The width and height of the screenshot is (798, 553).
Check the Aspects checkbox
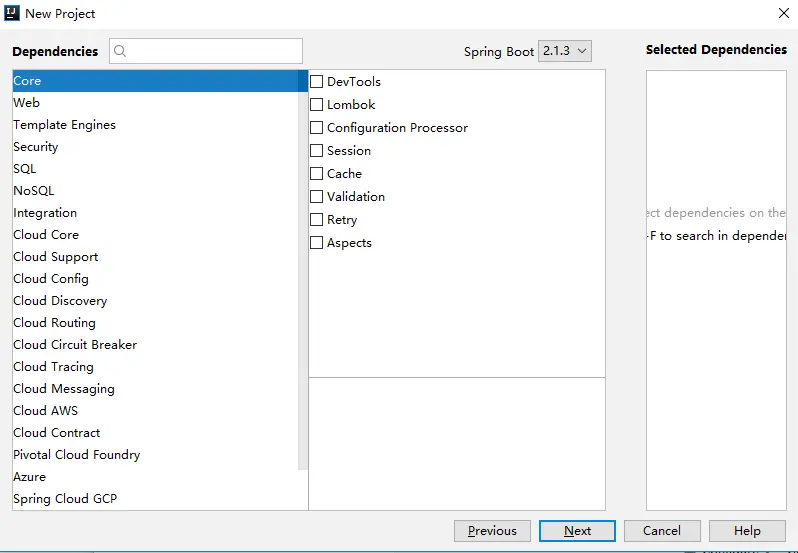click(317, 243)
